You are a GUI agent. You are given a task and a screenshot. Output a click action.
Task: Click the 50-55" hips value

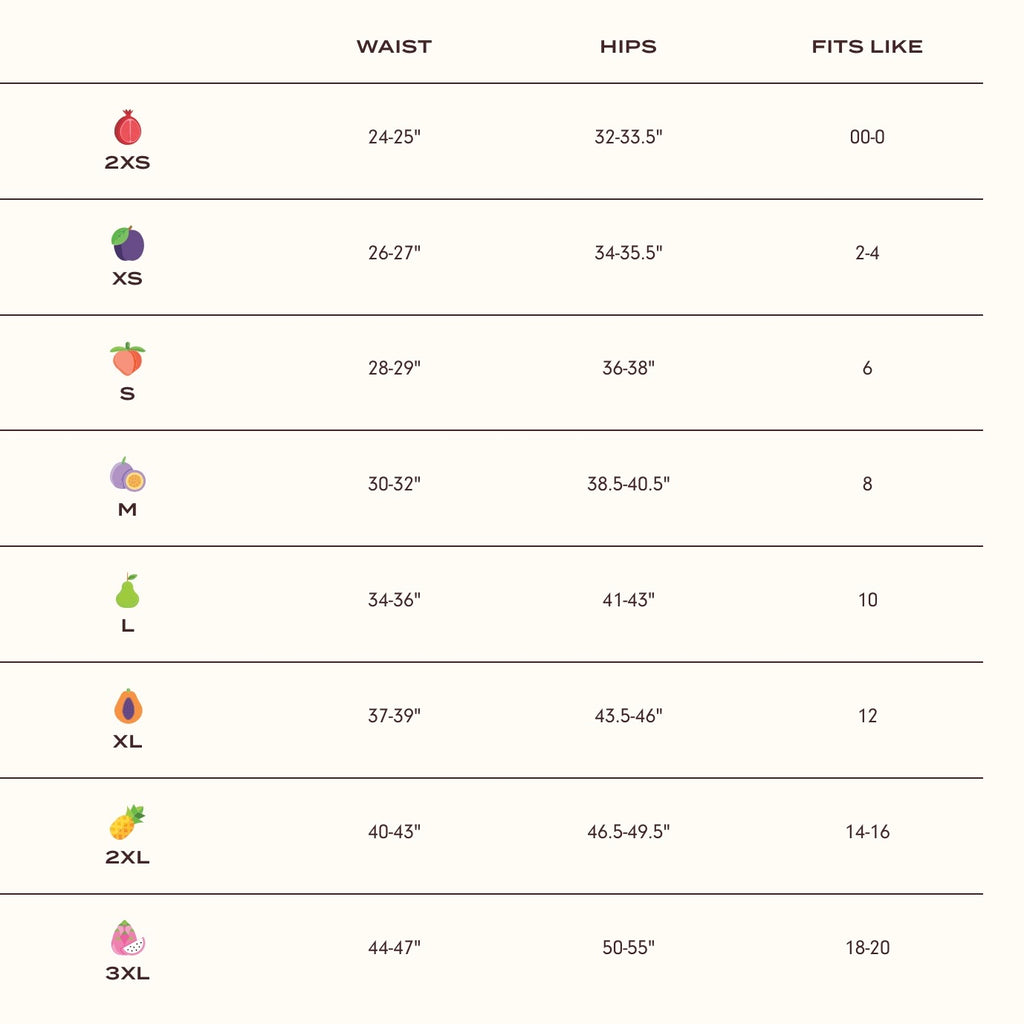point(628,948)
